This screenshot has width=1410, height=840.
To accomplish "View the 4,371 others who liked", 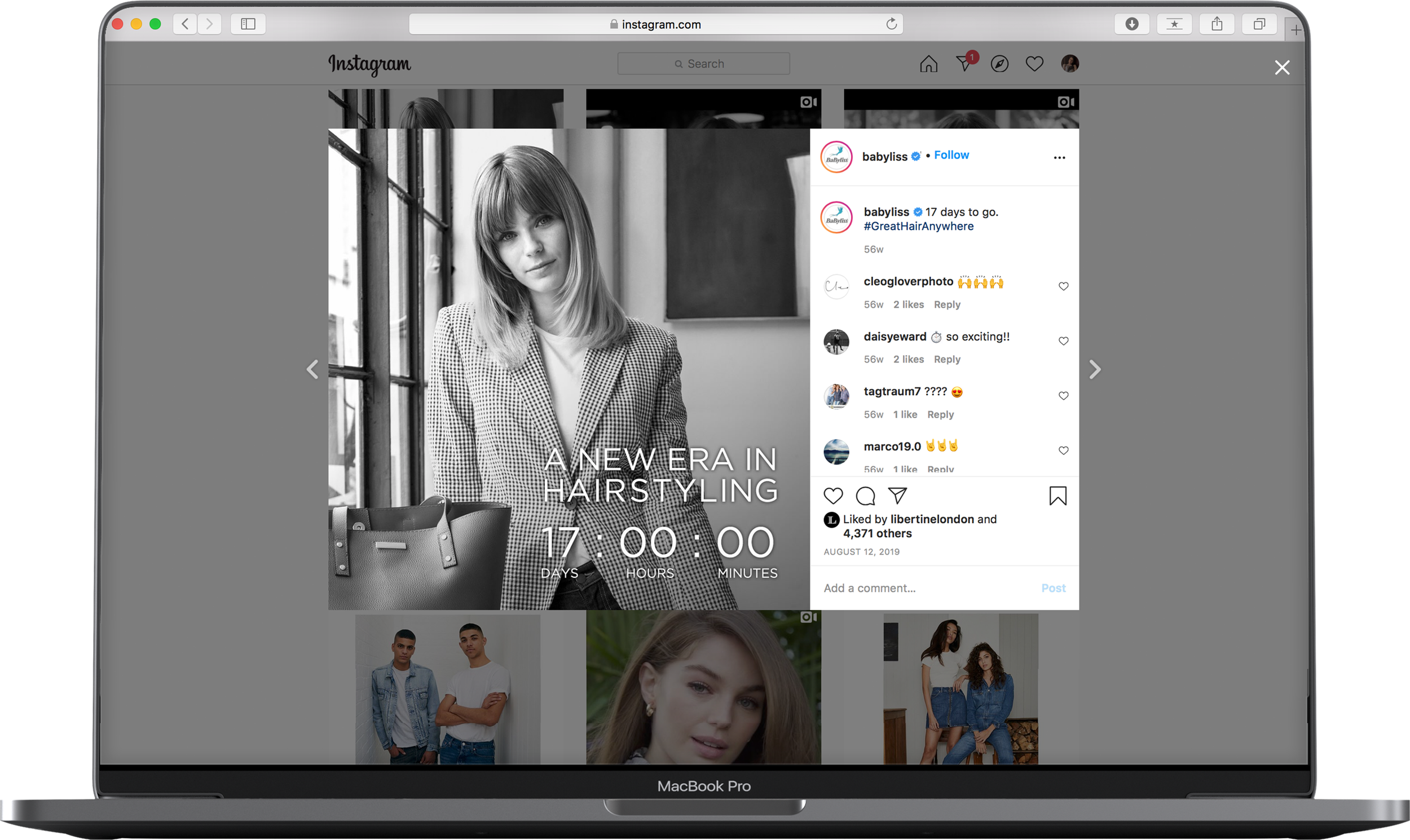I will click(x=876, y=534).
